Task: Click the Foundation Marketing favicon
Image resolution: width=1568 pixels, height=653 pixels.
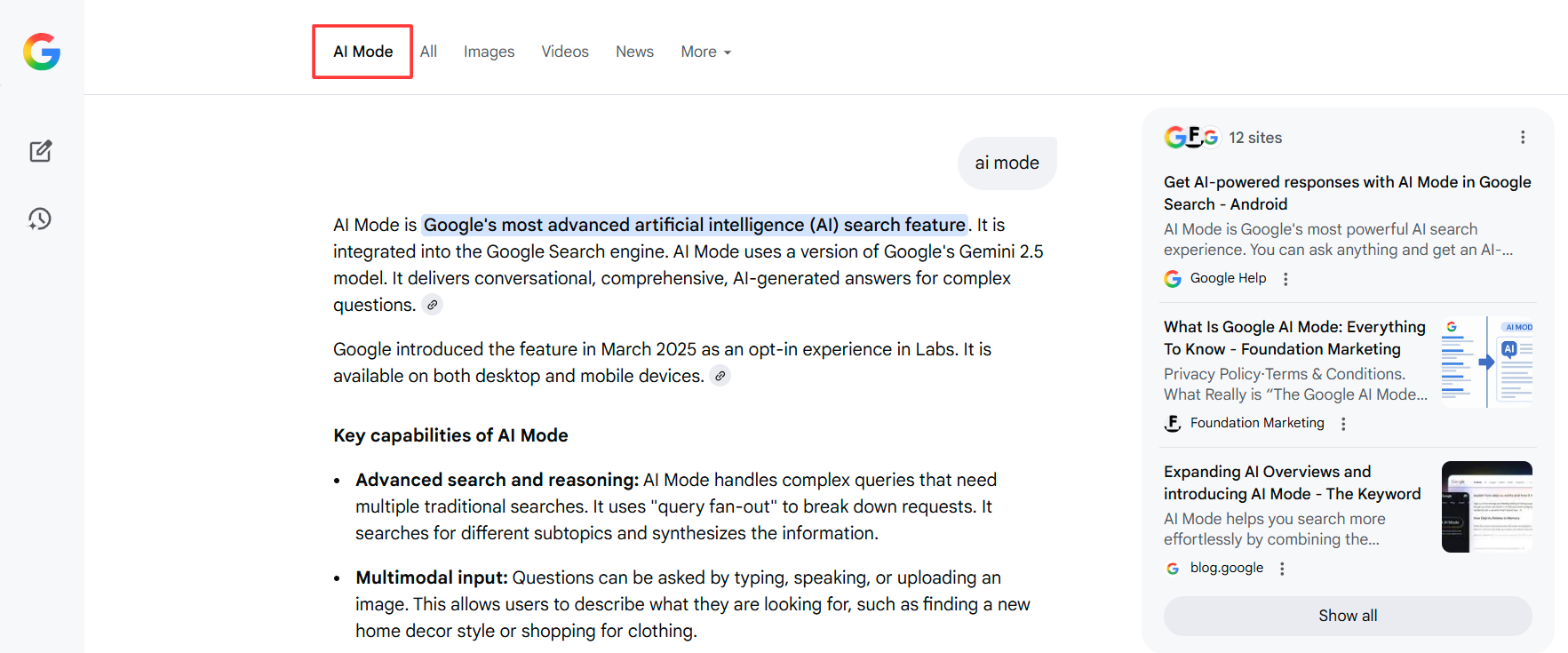Action: pyautogui.click(x=1174, y=423)
